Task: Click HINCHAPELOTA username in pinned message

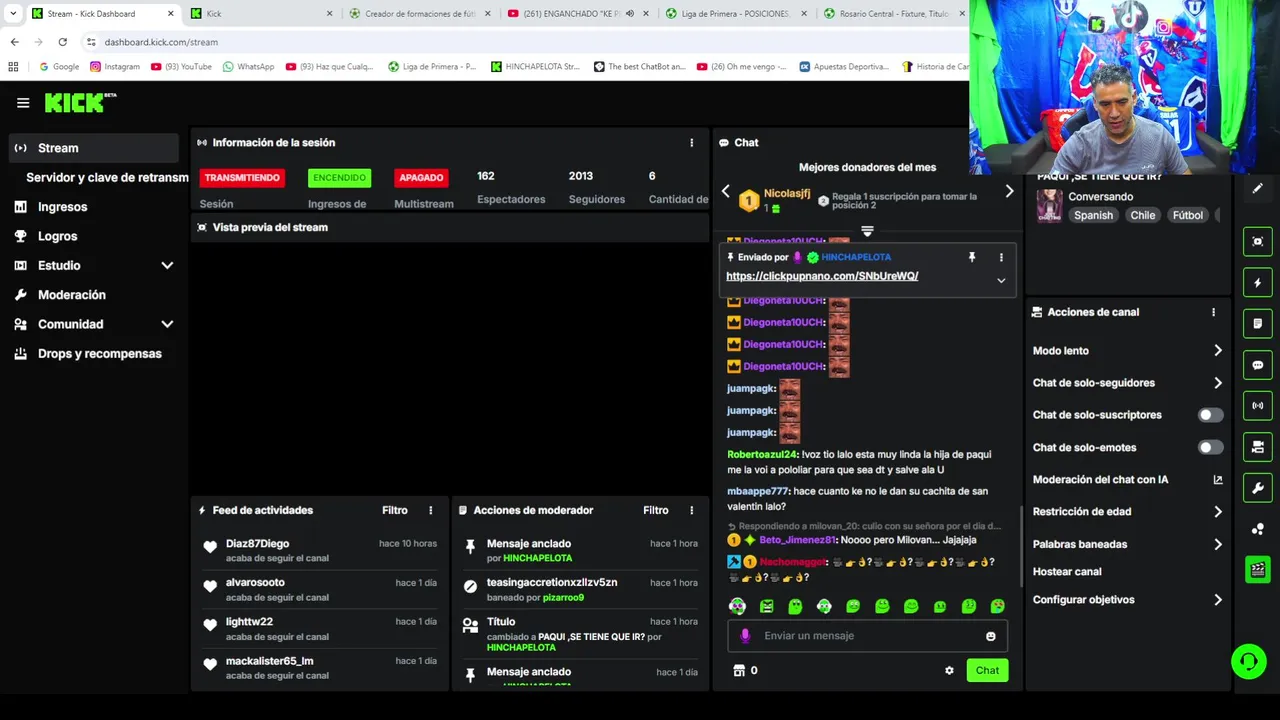Action: tap(856, 257)
